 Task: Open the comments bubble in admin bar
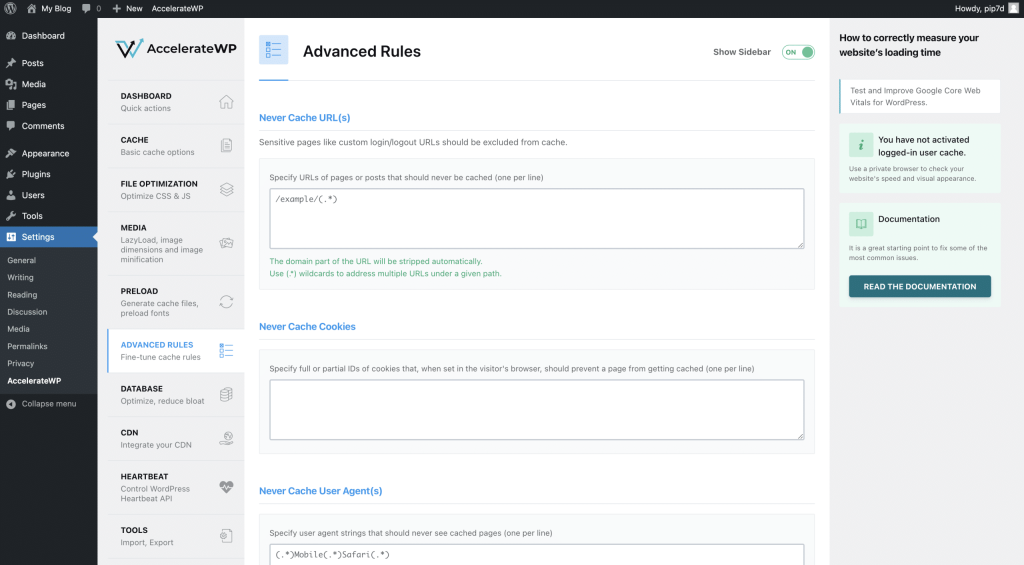click(86, 8)
